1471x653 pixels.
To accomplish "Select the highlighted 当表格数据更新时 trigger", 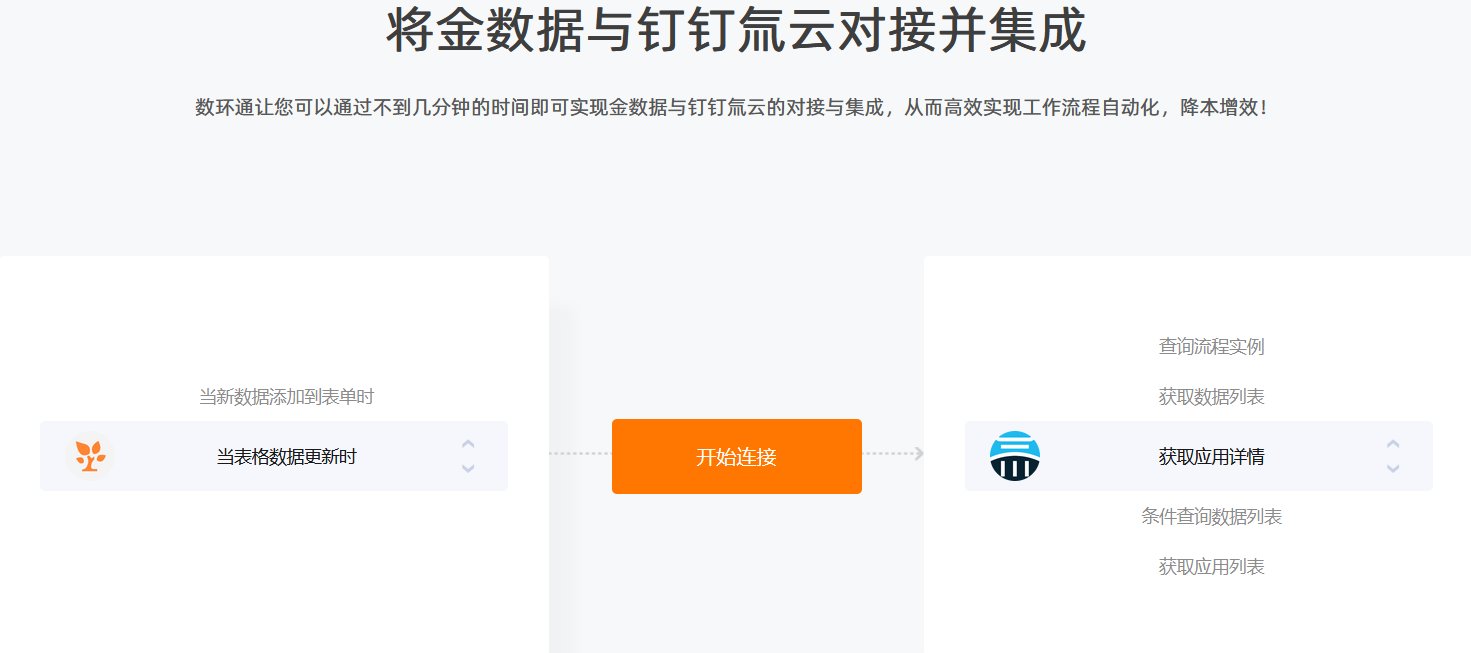I will click(x=286, y=457).
